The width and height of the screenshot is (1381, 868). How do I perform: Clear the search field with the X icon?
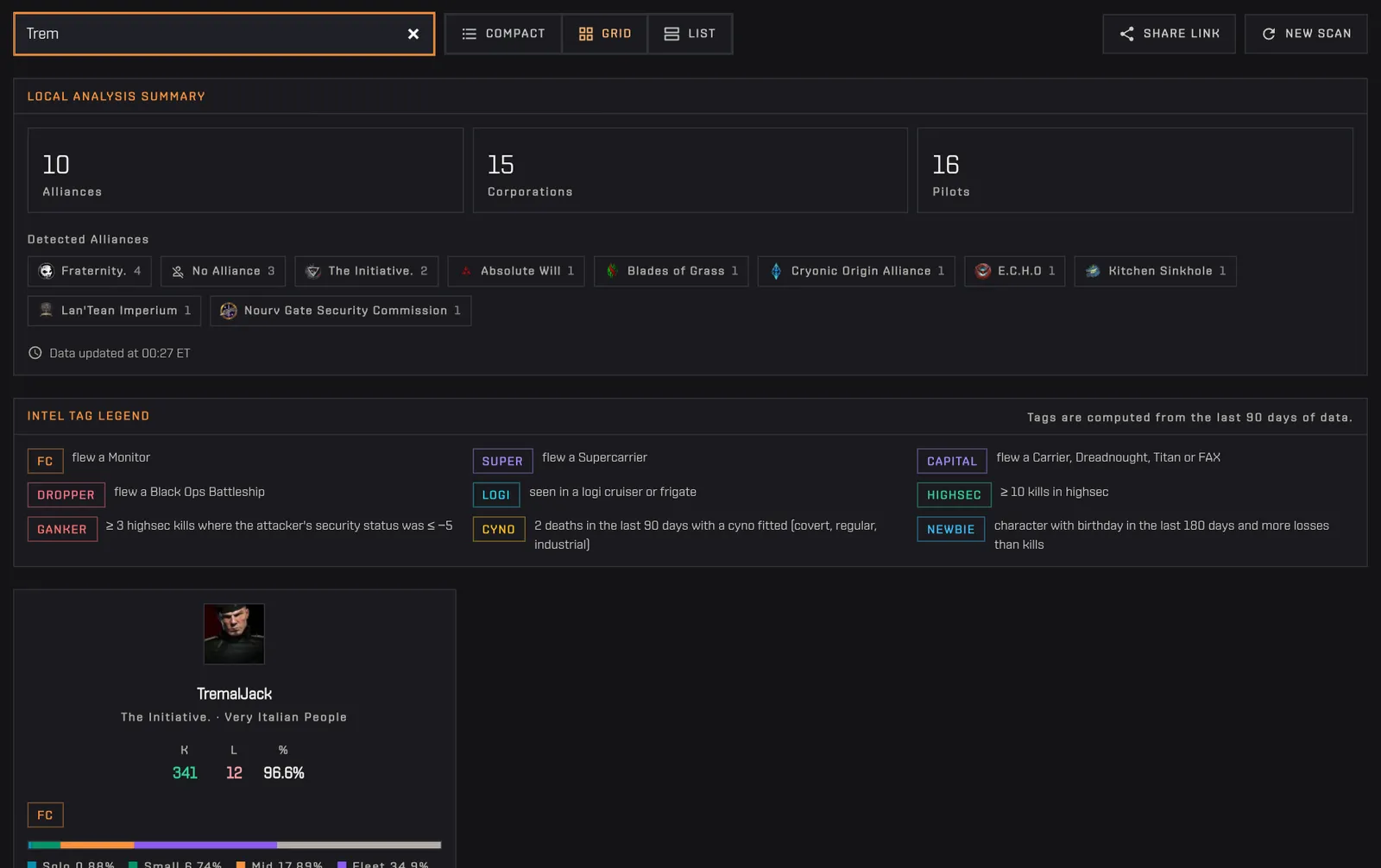pos(413,34)
